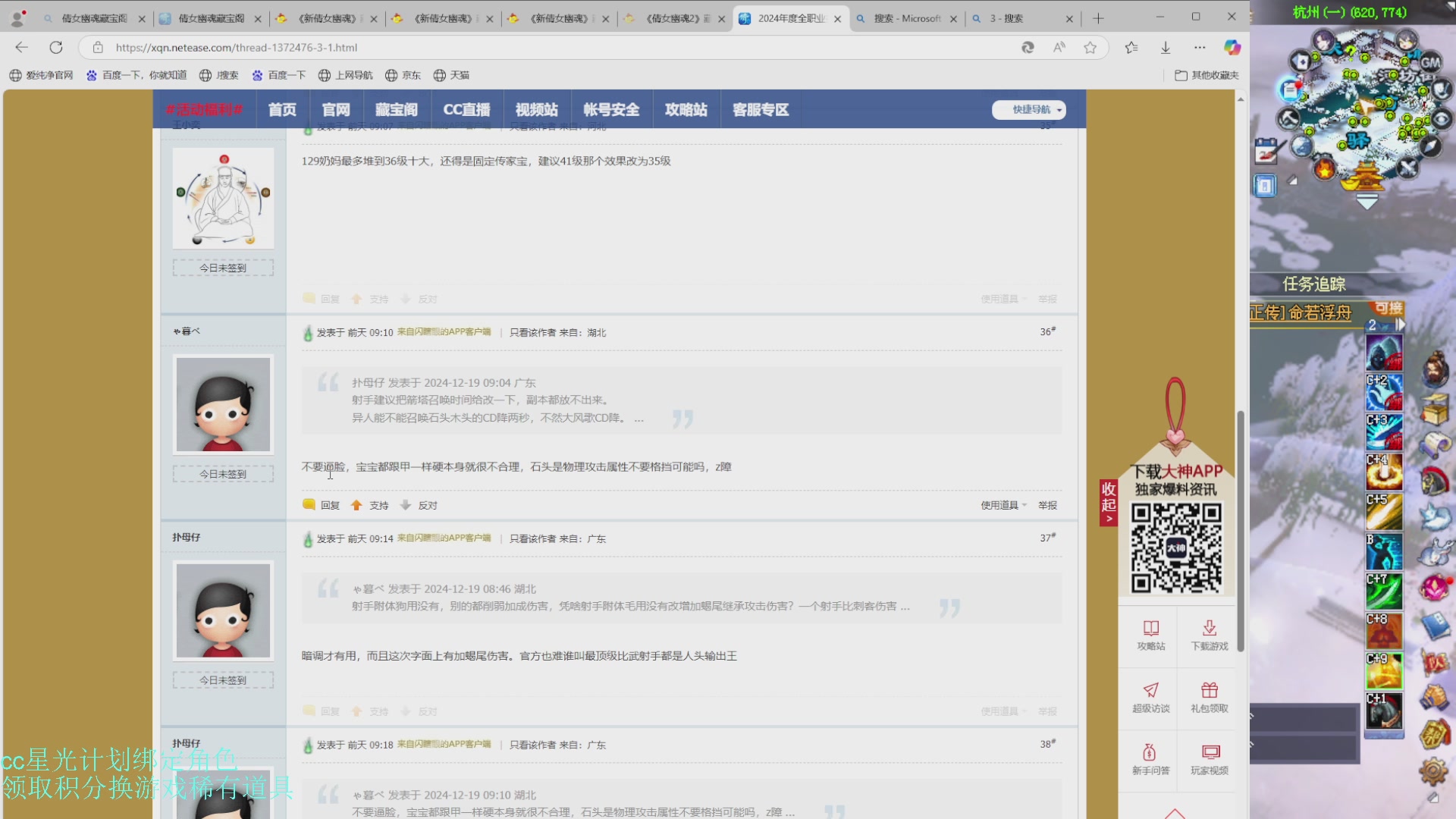Close the 2024年度全职业 tab

pos(837,19)
